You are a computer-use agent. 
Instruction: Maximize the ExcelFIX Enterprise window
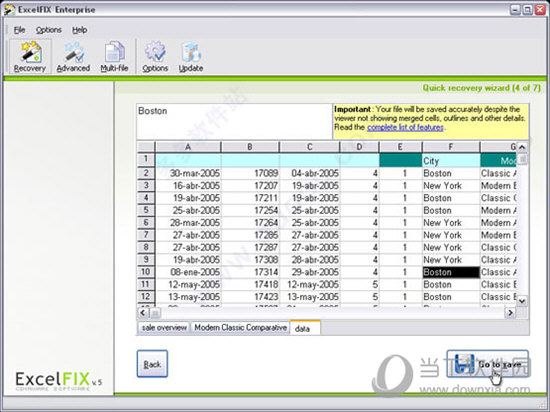[x=527, y=10]
